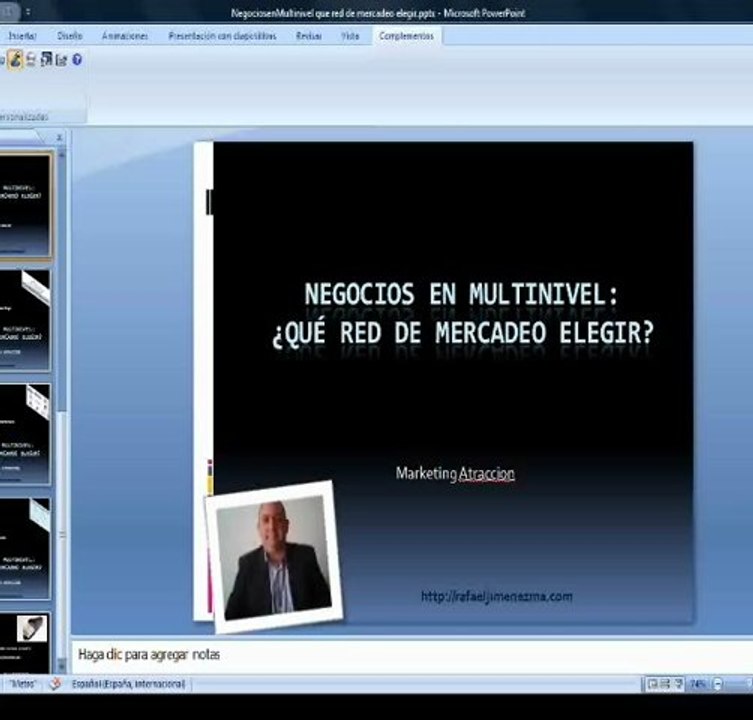Image resolution: width=753 pixels, height=720 pixels.
Task: Switch to Normal view in the status bar
Action: click(652, 683)
